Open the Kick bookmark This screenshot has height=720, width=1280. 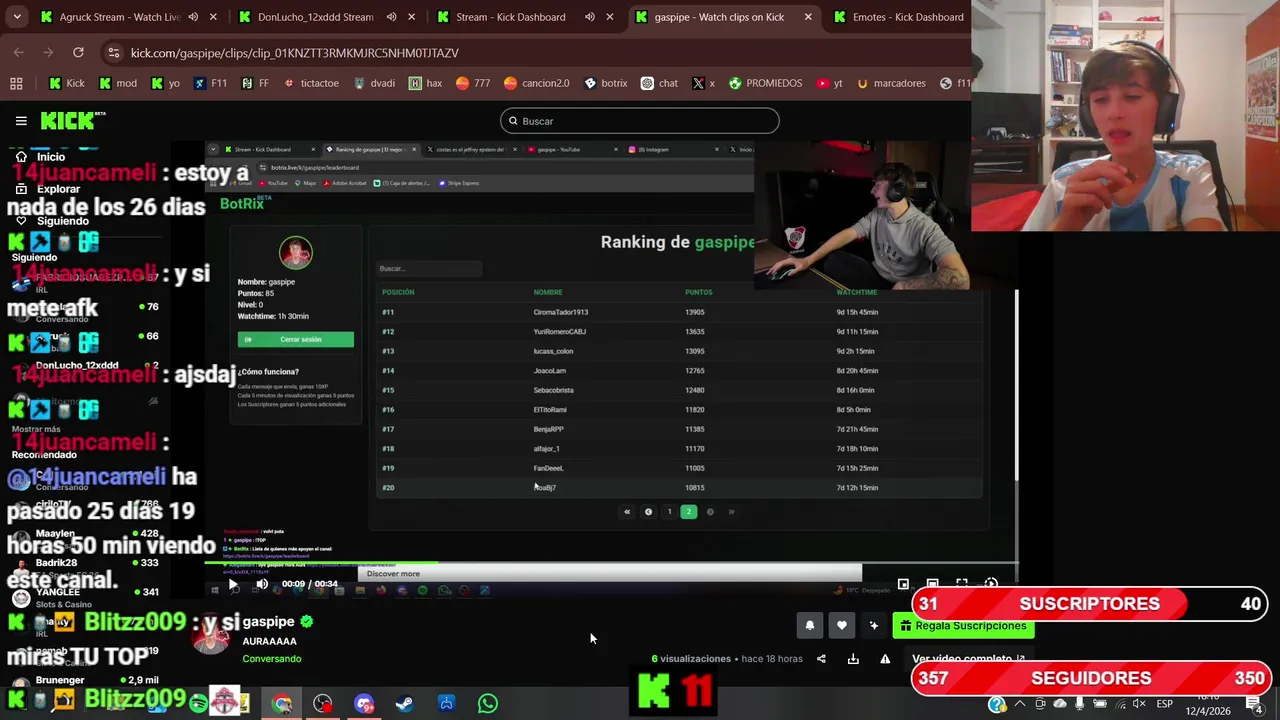67,83
